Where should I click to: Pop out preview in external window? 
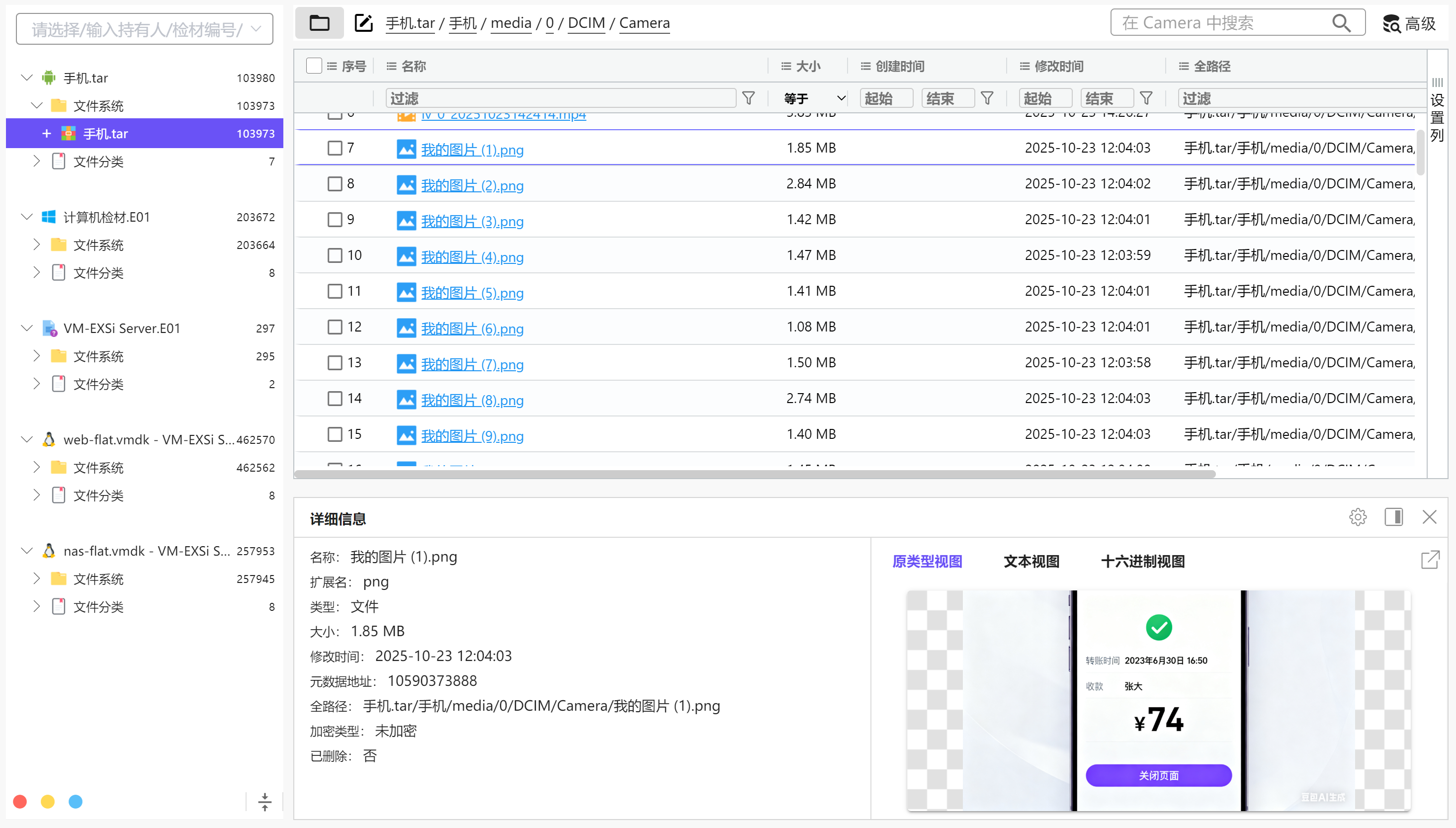(1430, 560)
